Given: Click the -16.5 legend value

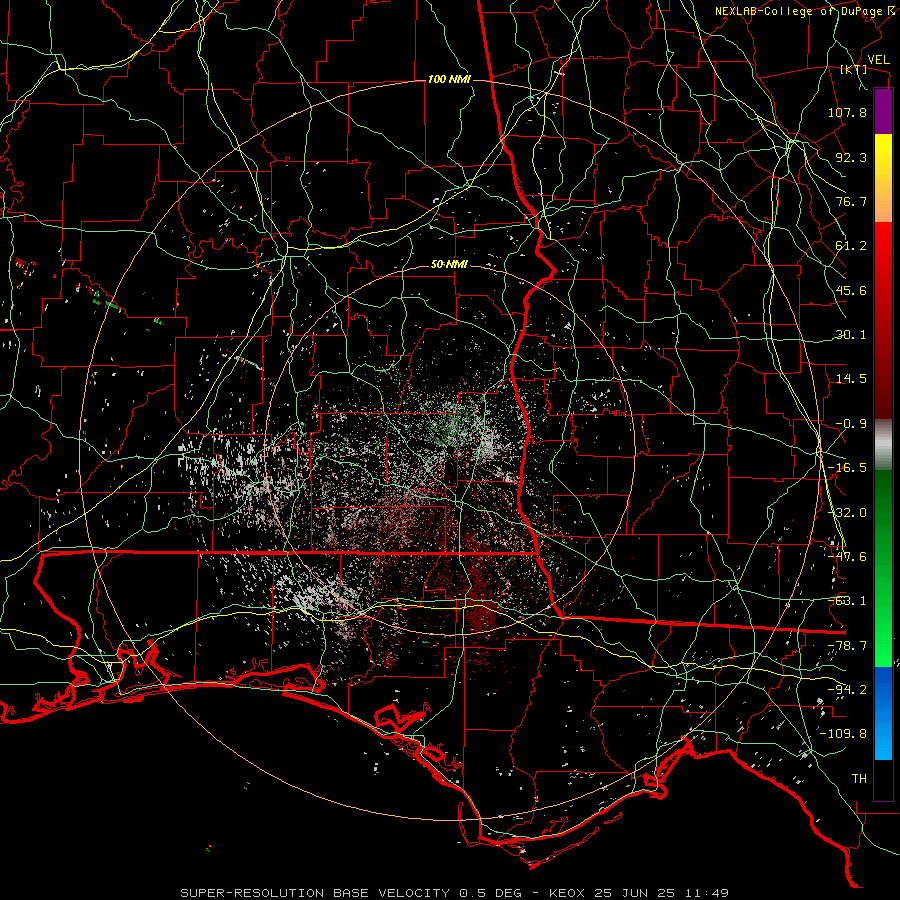Looking at the screenshot, I should point(847,468).
